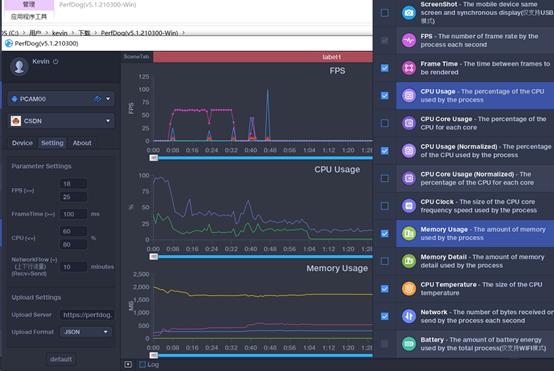The width and height of the screenshot is (554, 371).
Task: Open the Upload Format JSON dropdown
Action: [x=86, y=332]
